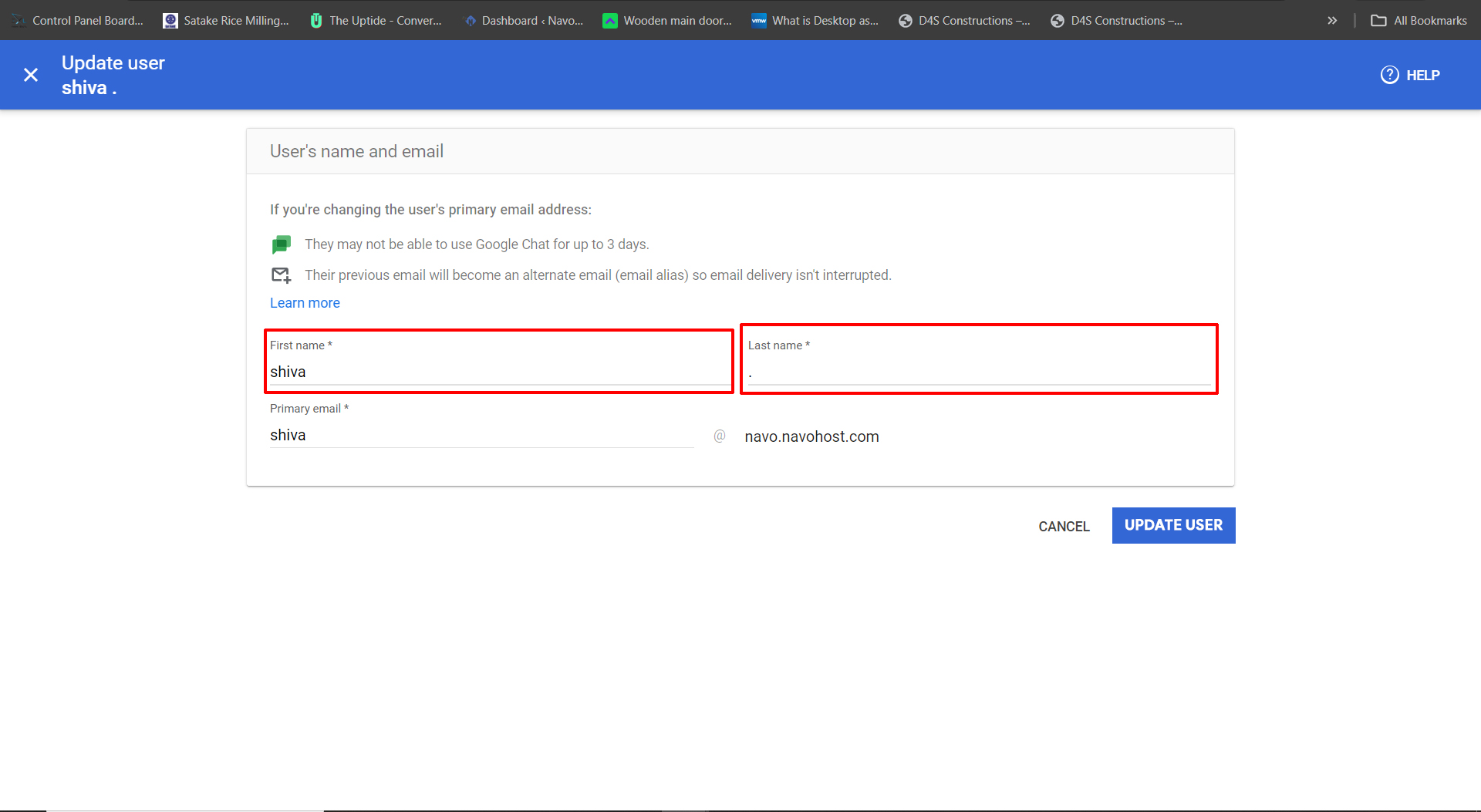Open the Learn more link

click(x=305, y=303)
